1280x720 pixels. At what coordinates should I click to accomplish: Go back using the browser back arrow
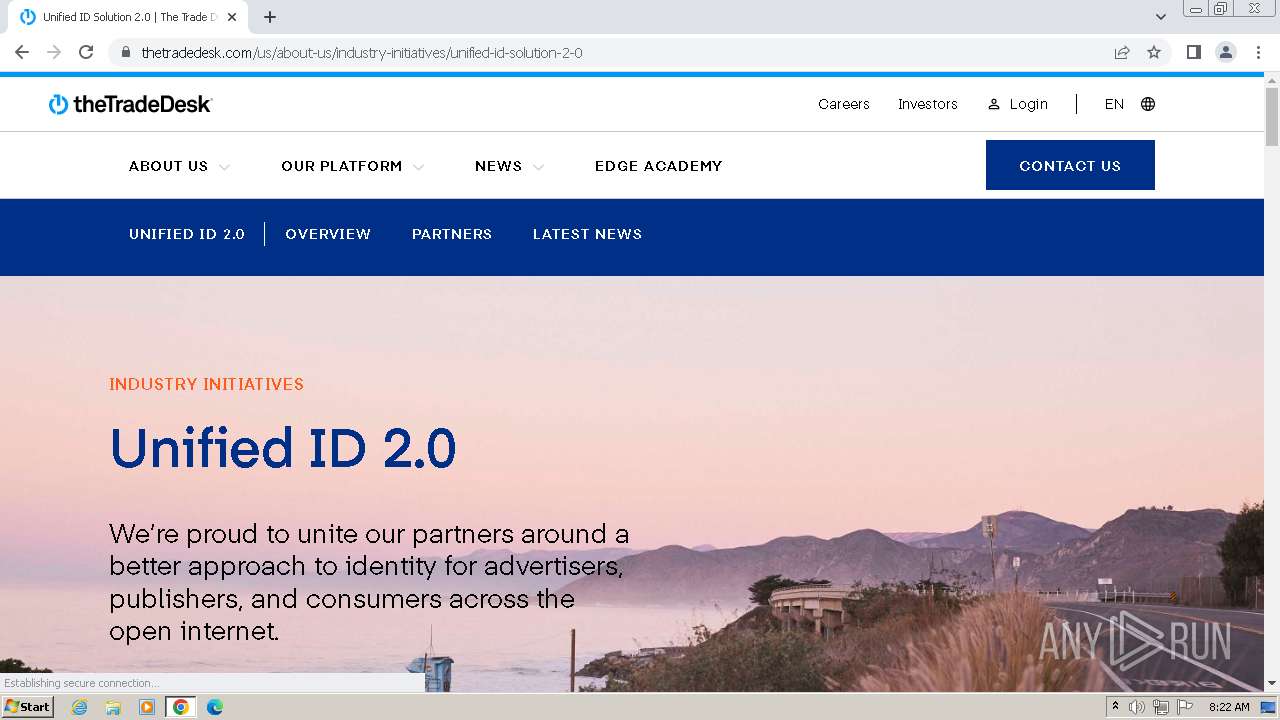point(22,52)
